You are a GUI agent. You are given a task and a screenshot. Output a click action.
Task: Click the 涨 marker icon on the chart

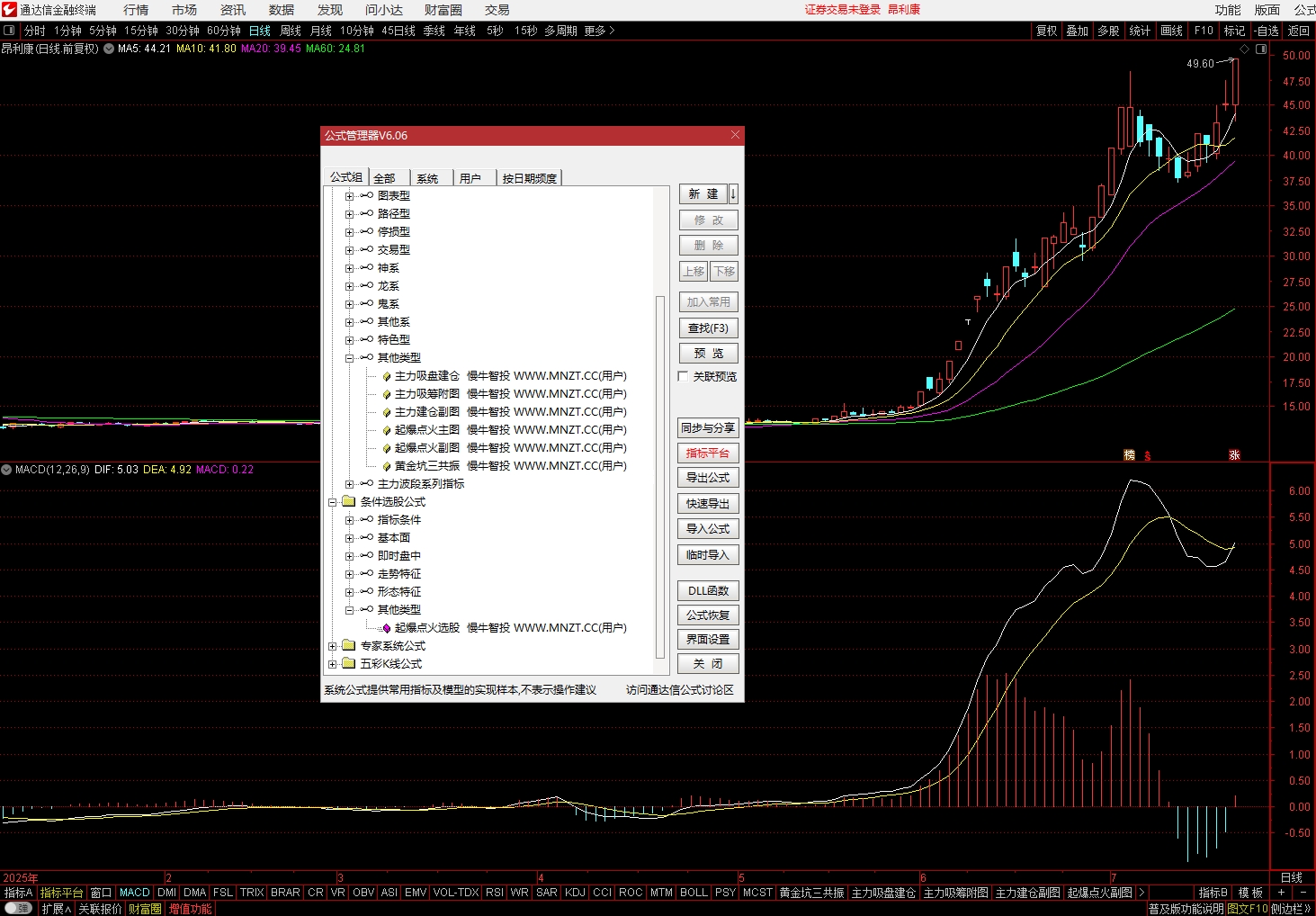pyautogui.click(x=1234, y=455)
